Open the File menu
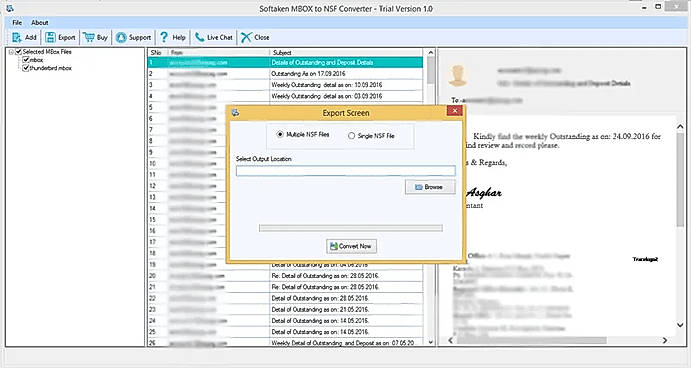The width and height of the screenshot is (691, 368). [17, 22]
